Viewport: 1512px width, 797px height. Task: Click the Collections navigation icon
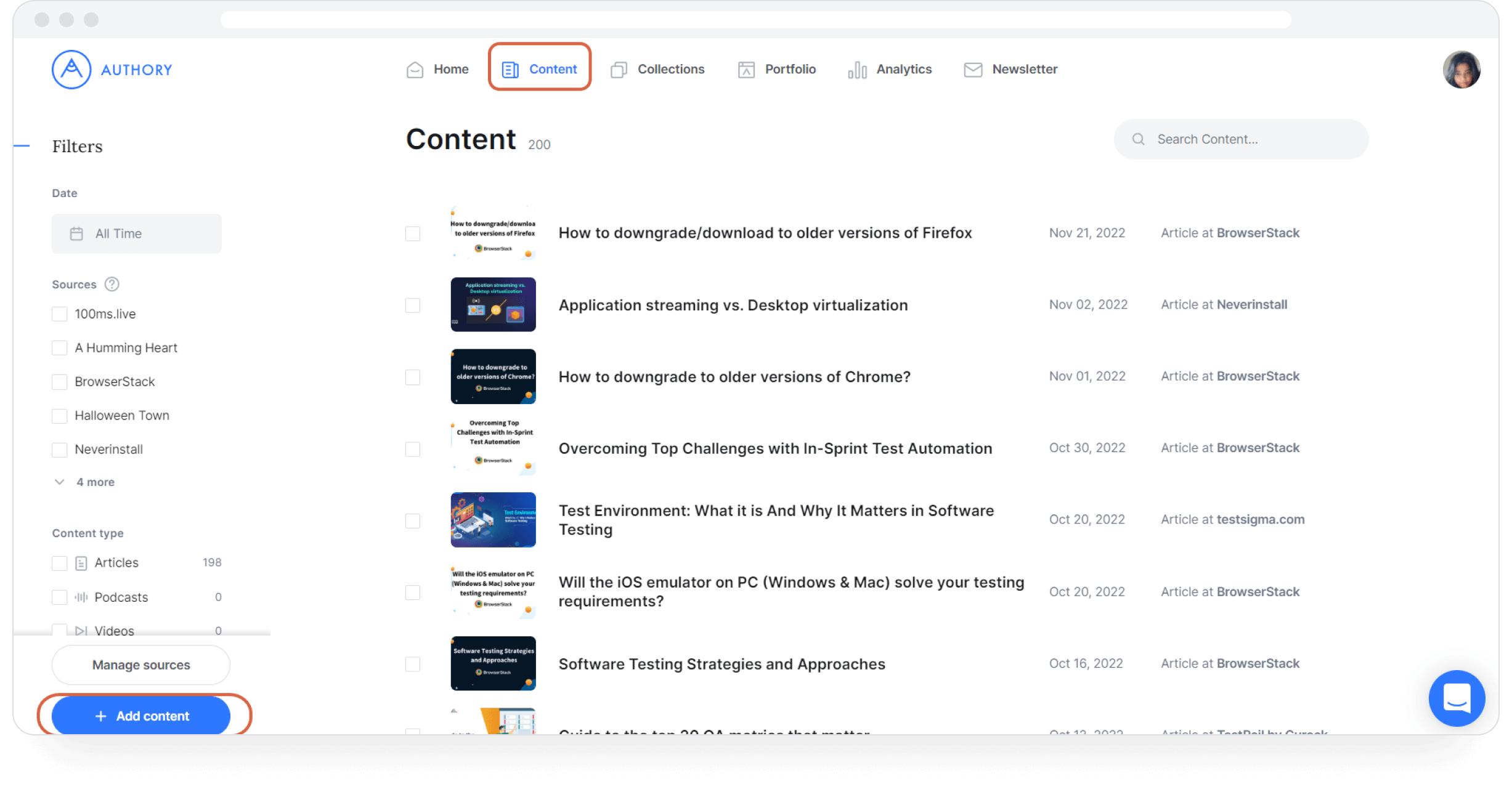coord(618,69)
